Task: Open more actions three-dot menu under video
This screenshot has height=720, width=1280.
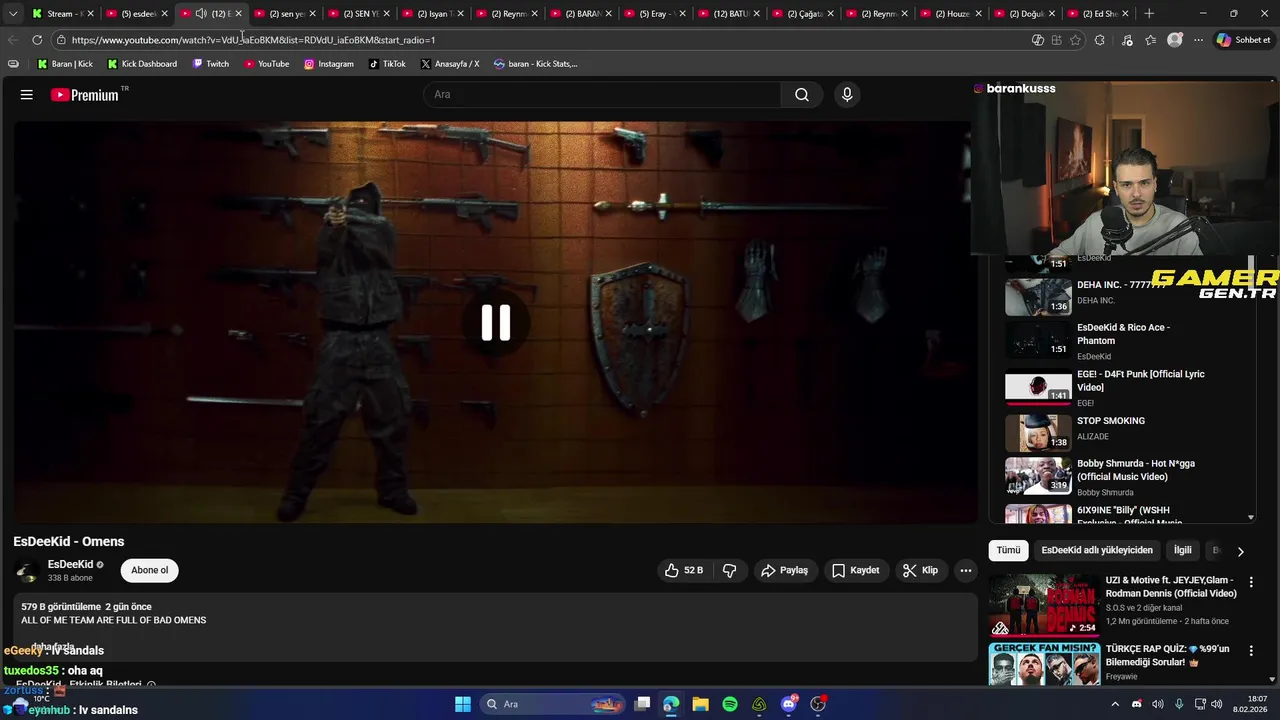Action: point(966,570)
